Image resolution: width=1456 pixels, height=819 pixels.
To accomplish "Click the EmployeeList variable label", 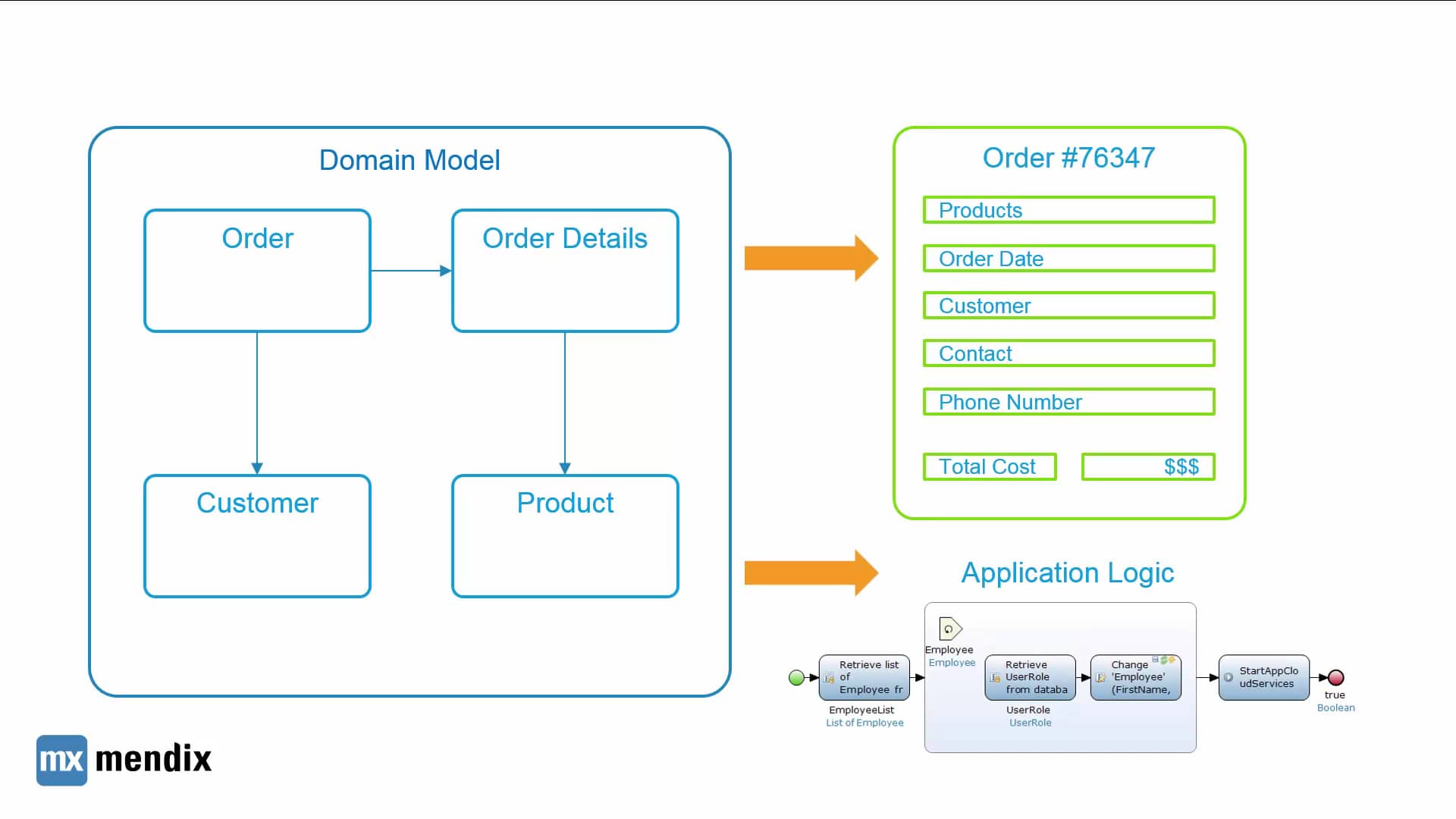I will click(x=861, y=710).
